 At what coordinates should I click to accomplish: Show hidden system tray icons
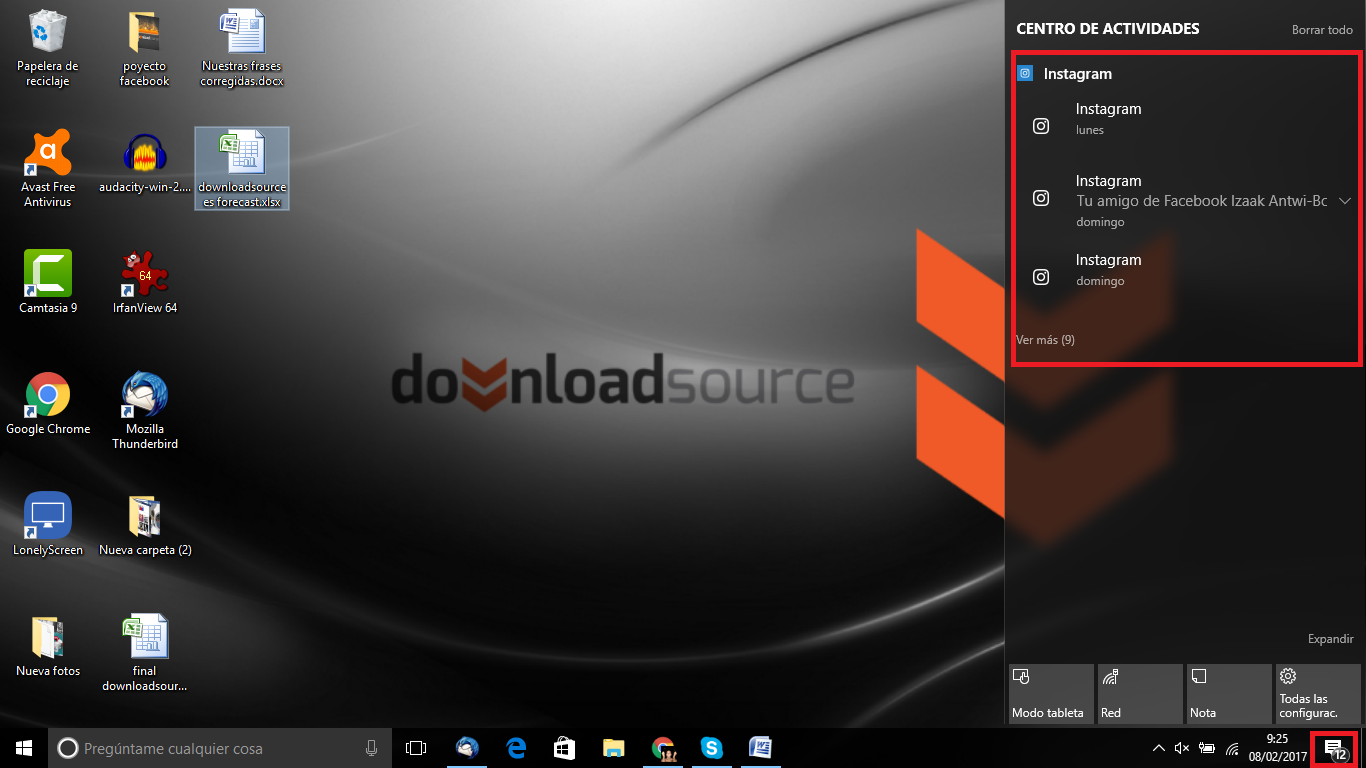(x=1158, y=748)
